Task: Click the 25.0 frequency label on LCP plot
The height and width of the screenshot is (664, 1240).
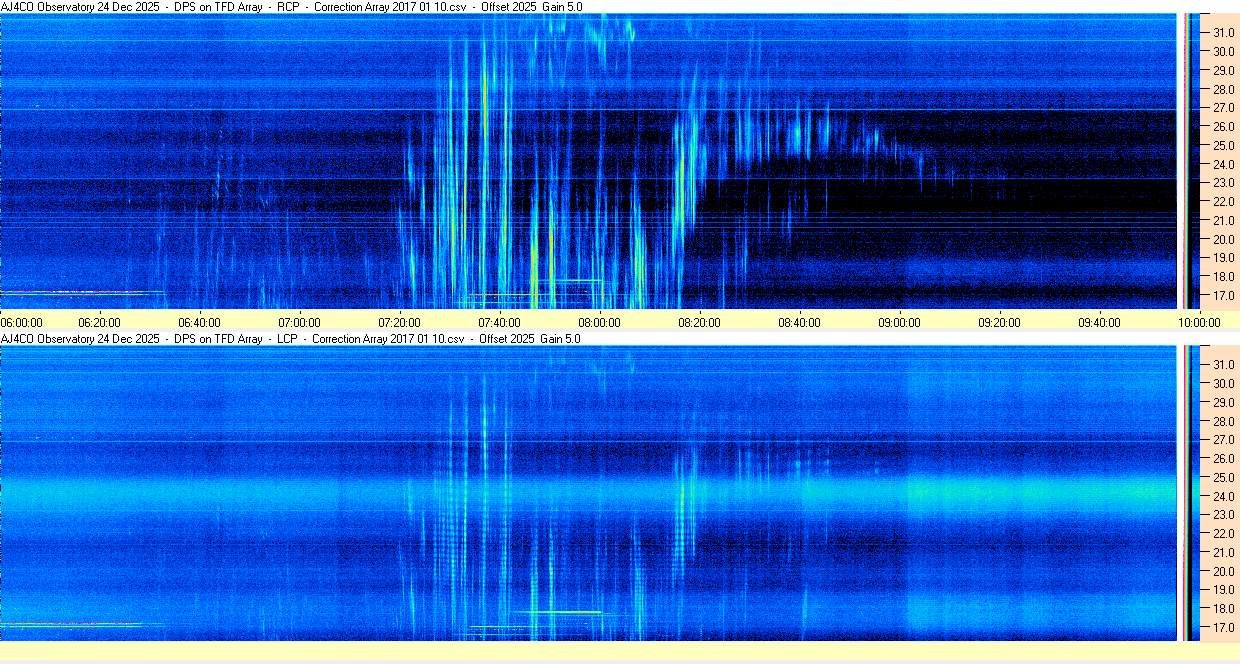Action: [x=1224, y=477]
